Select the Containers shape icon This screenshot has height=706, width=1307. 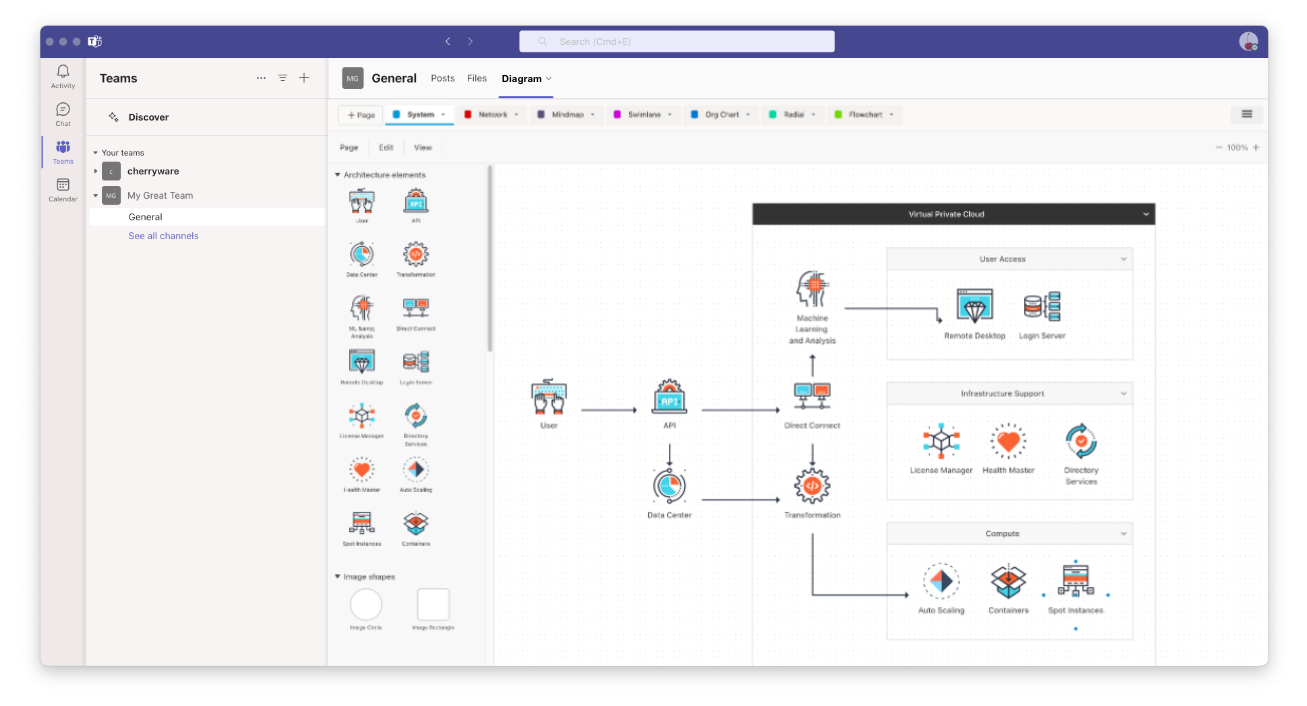click(x=415, y=525)
